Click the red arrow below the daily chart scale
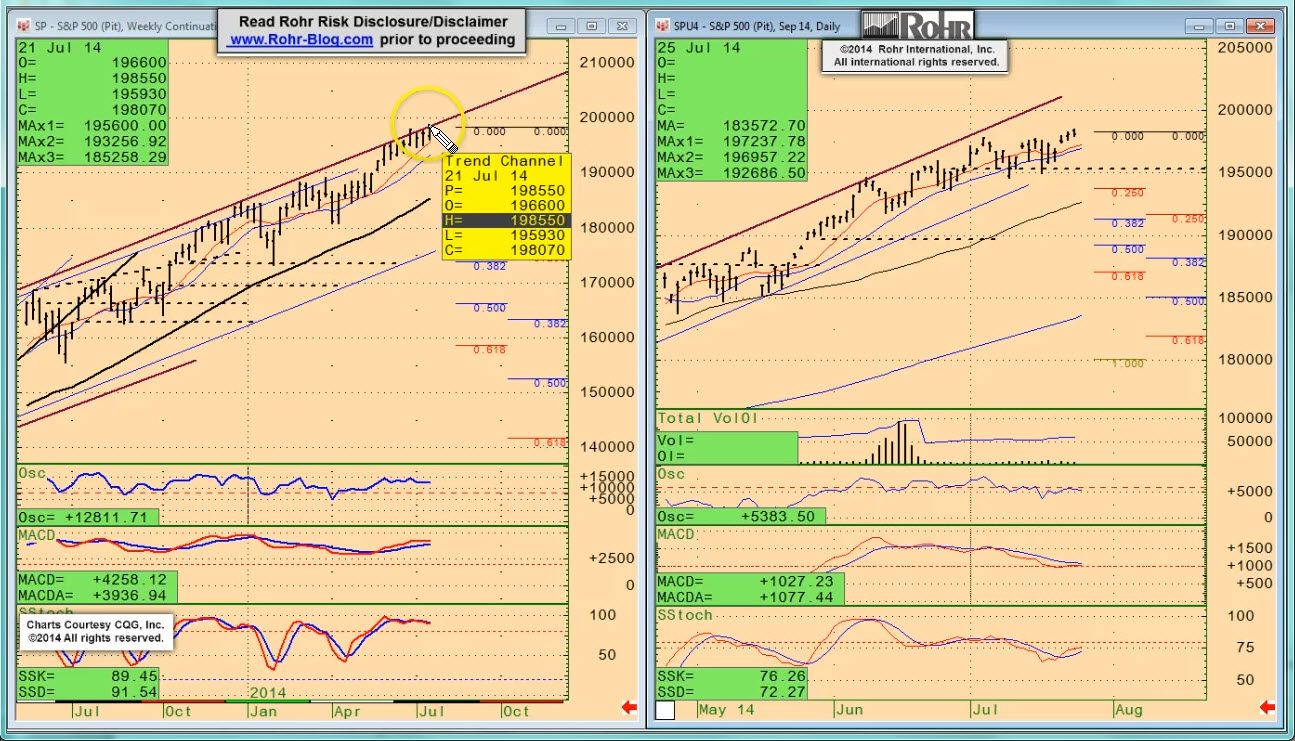Screen dimensions: 1295x741 [x=1268, y=708]
